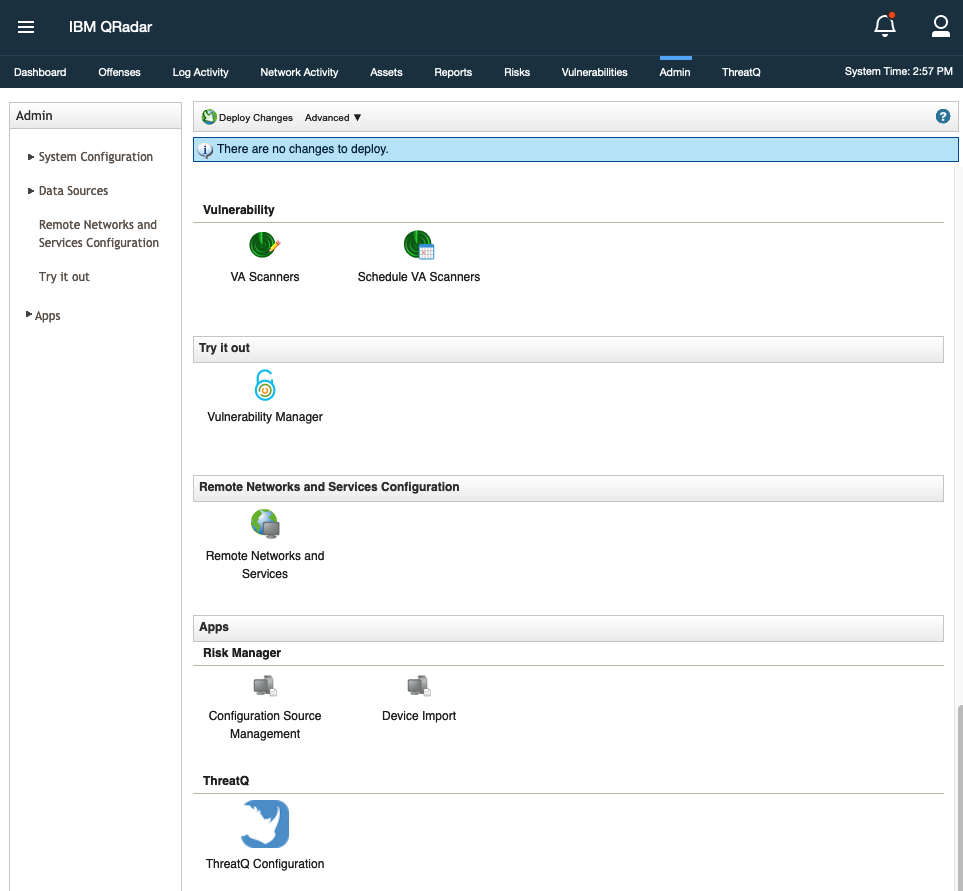The image size is (963, 891).
Task: Select System Configuration in sidebar
Action: (96, 157)
